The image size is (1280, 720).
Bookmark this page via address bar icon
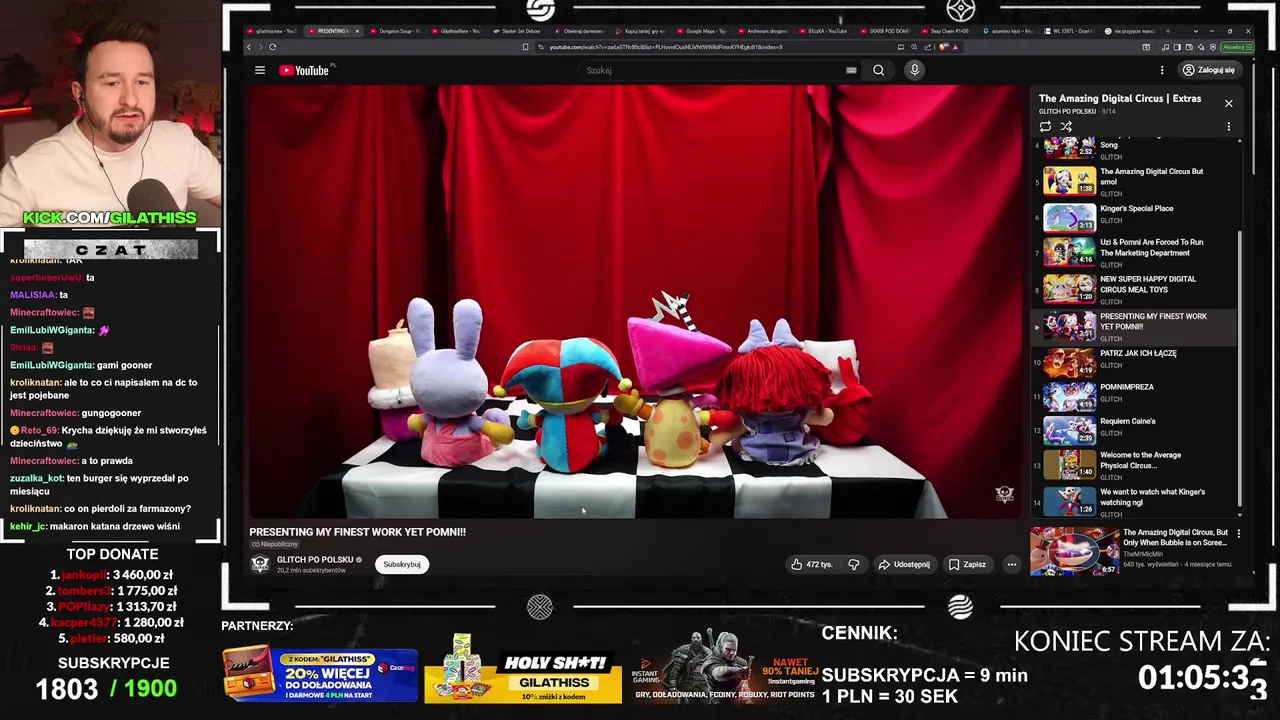525,47
